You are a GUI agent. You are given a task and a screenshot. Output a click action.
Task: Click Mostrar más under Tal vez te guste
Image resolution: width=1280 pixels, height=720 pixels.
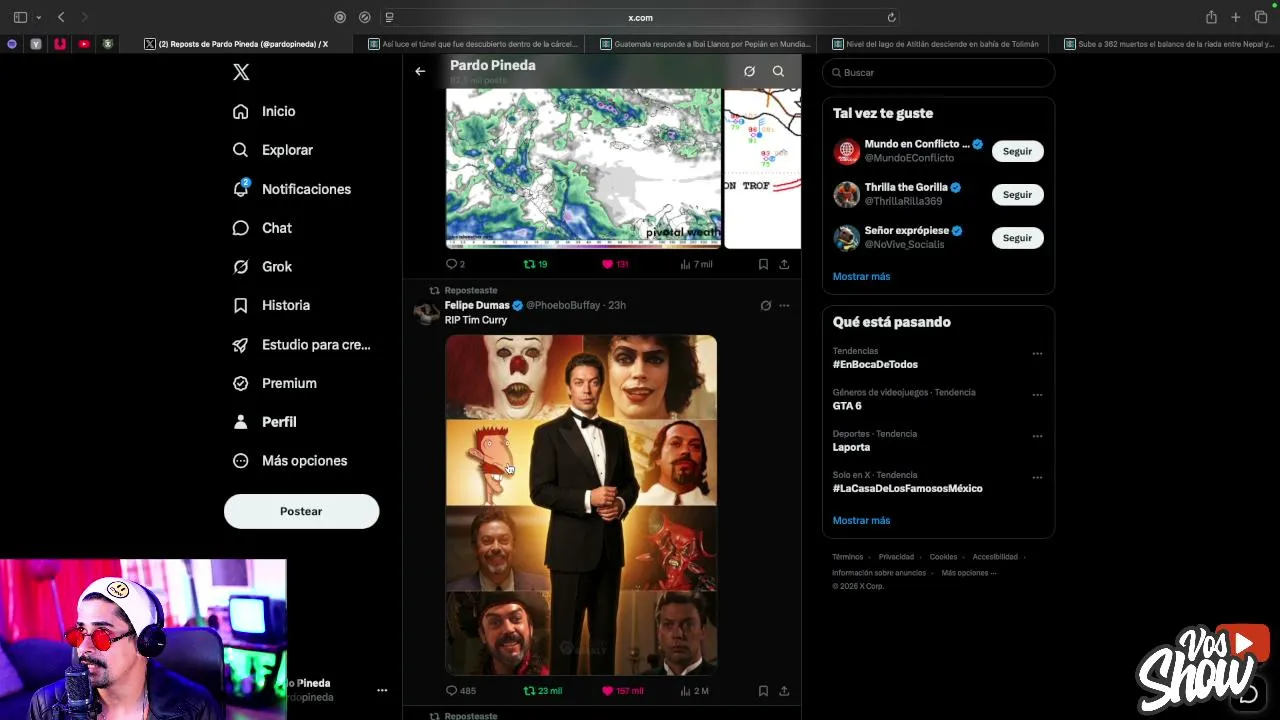pyautogui.click(x=861, y=276)
